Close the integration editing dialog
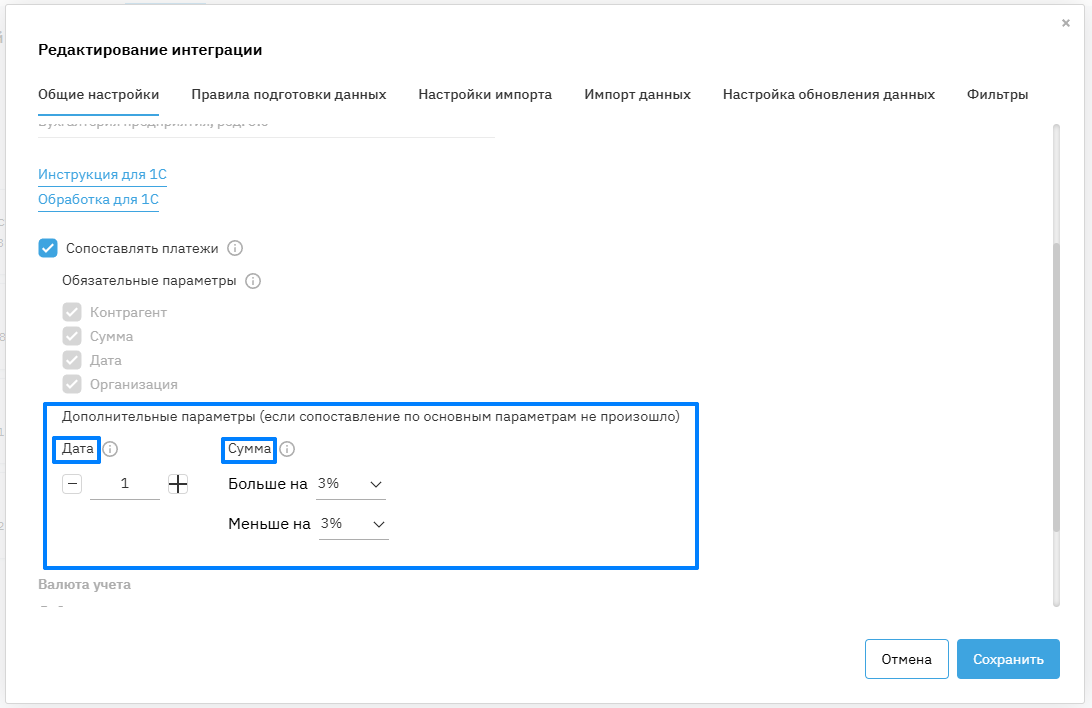1092x708 pixels. click(1066, 23)
